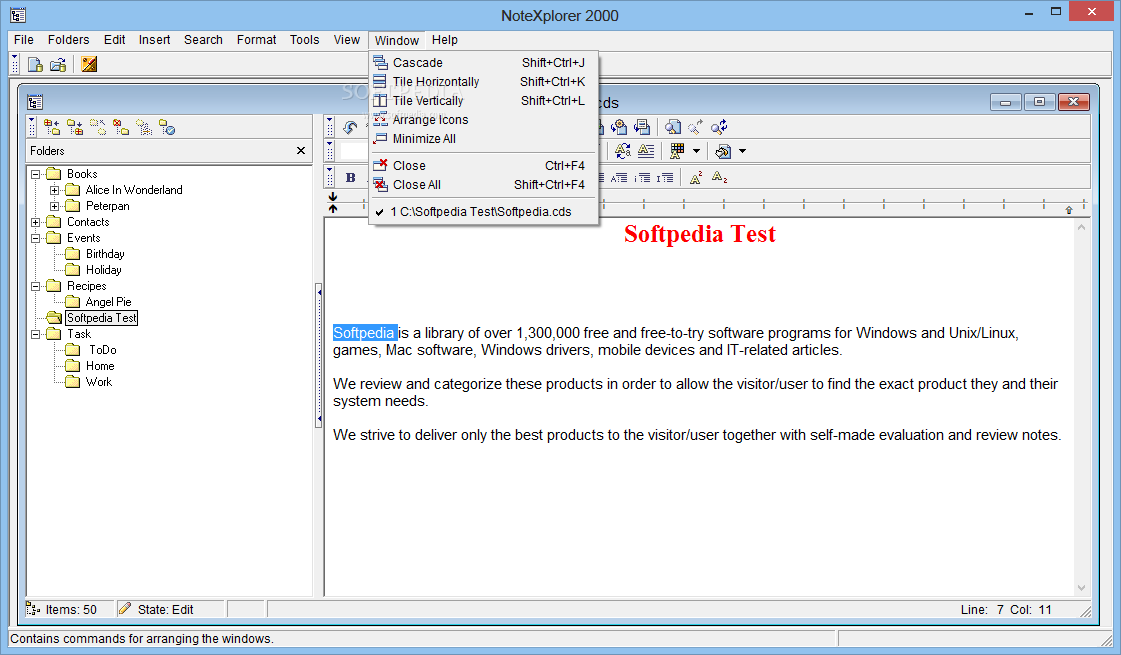
Task: Open the Format menu
Action: click(257, 40)
